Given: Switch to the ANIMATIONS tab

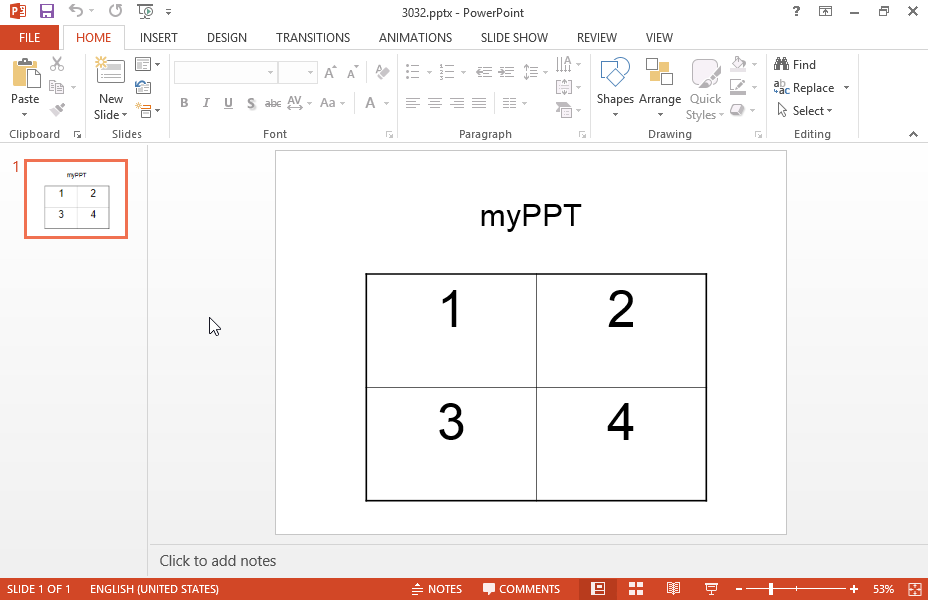Looking at the screenshot, I should [x=415, y=38].
